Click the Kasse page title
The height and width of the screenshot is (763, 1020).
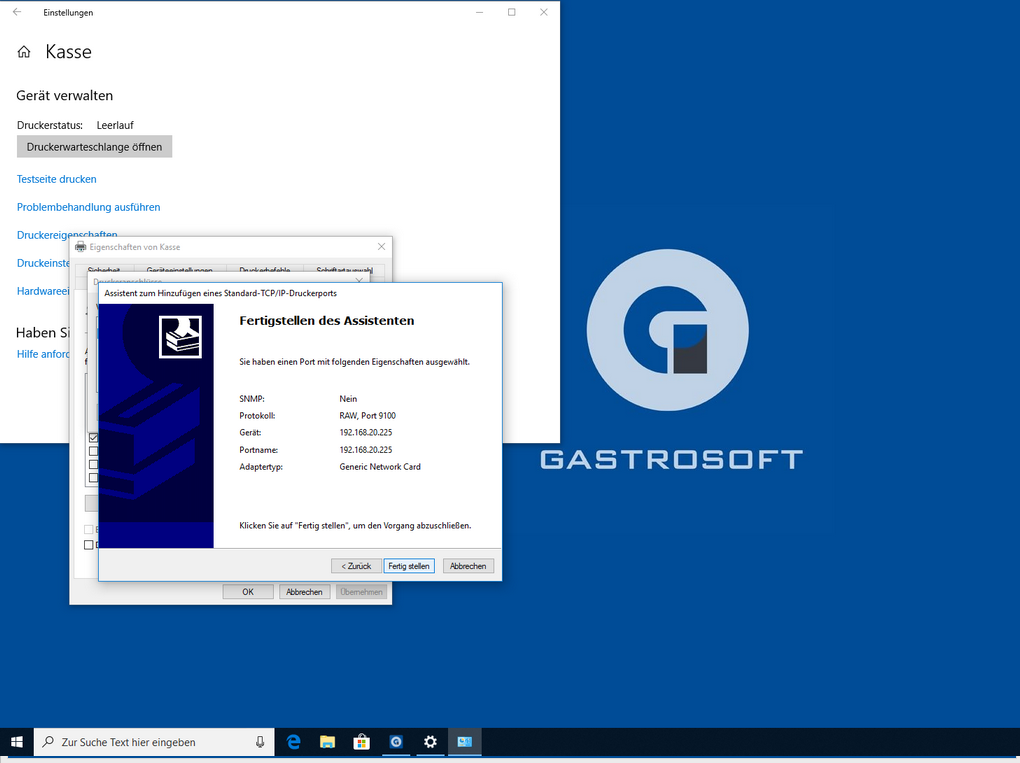(x=68, y=52)
